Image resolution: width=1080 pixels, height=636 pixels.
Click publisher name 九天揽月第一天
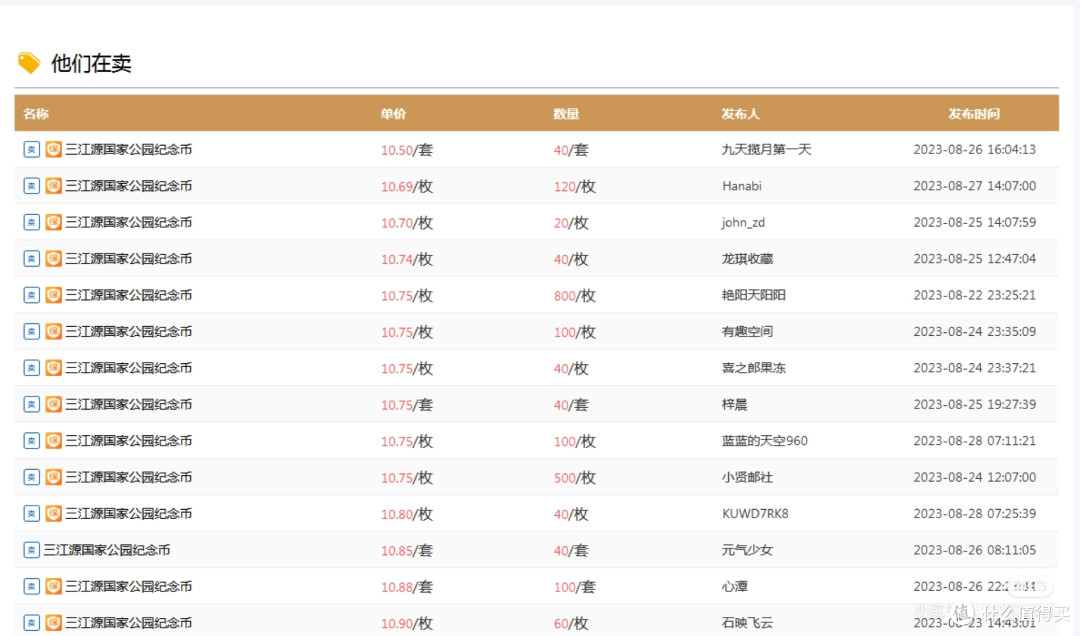[x=767, y=150]
